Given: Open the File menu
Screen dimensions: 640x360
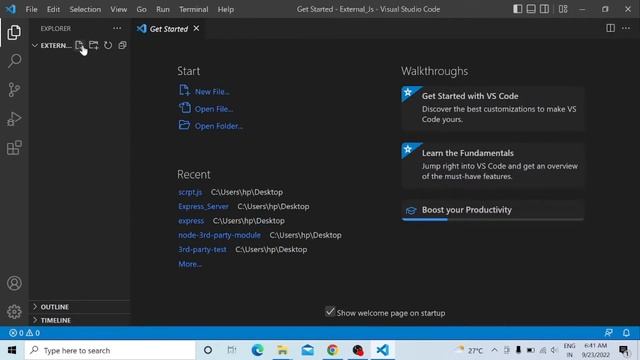Looking at the screenshot, I should pyautogui.click(x=31, y=9).
